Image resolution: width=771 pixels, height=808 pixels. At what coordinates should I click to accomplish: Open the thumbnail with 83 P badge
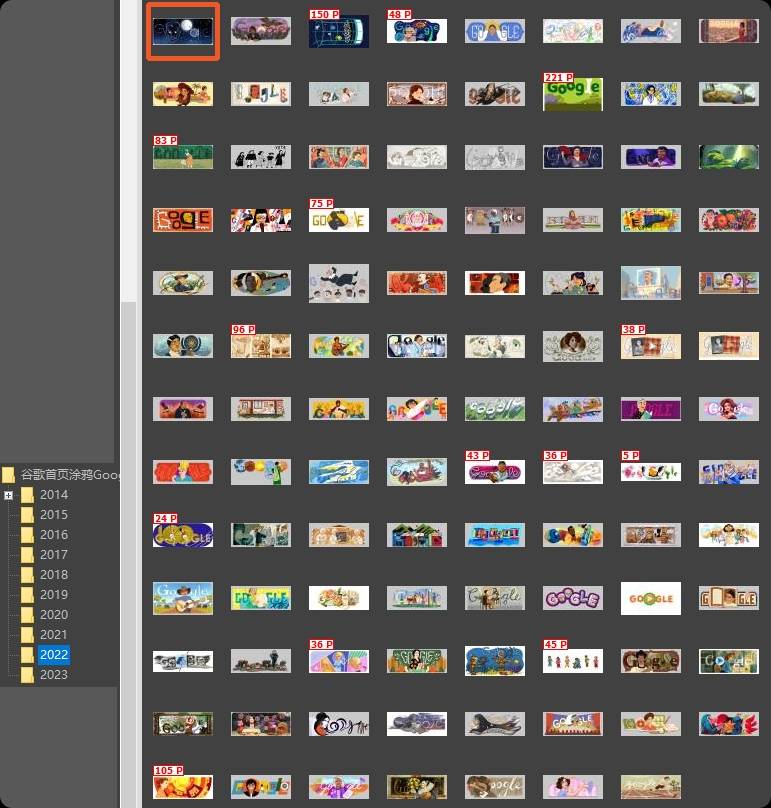pyautogui.click(x=182, y=156)
